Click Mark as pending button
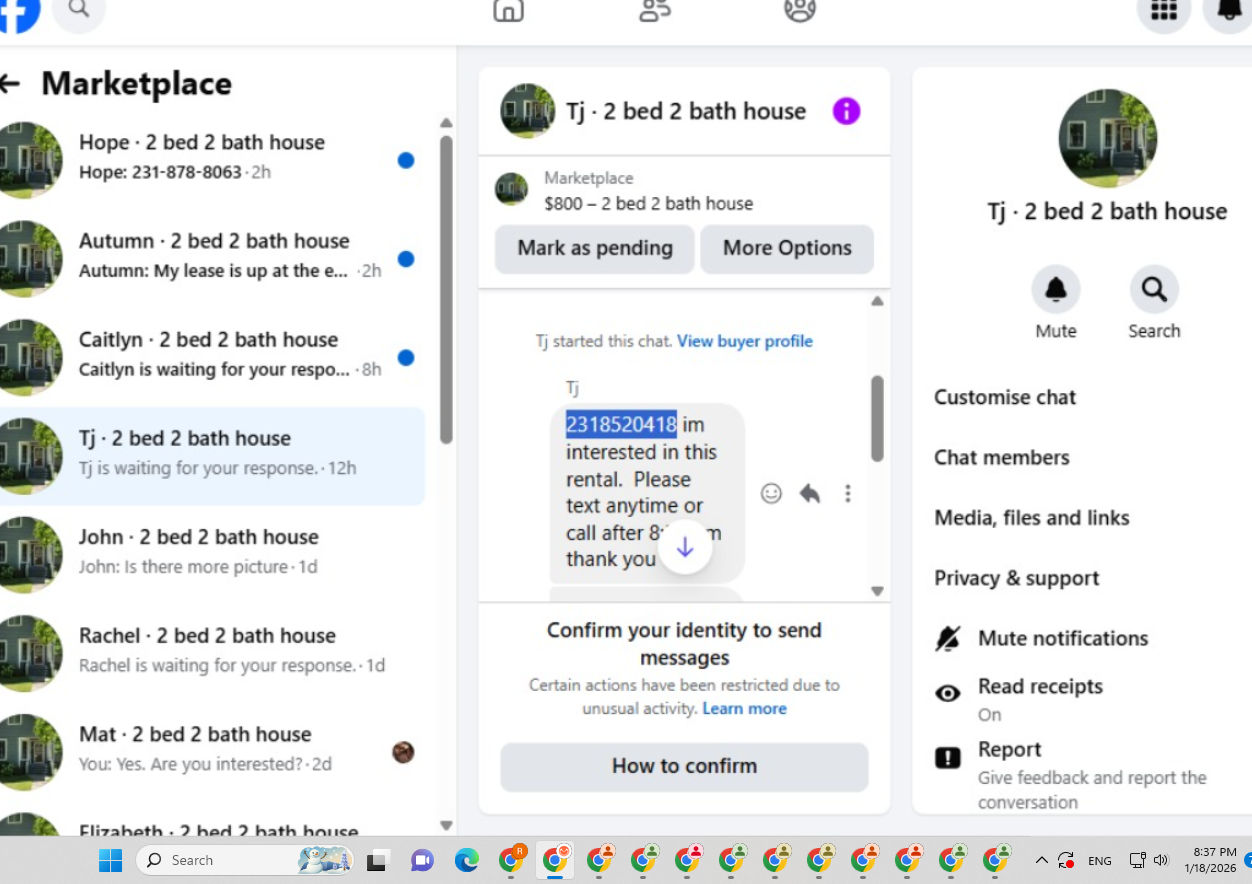This screenshot has width=1252, height=884. tap(595, 249)
